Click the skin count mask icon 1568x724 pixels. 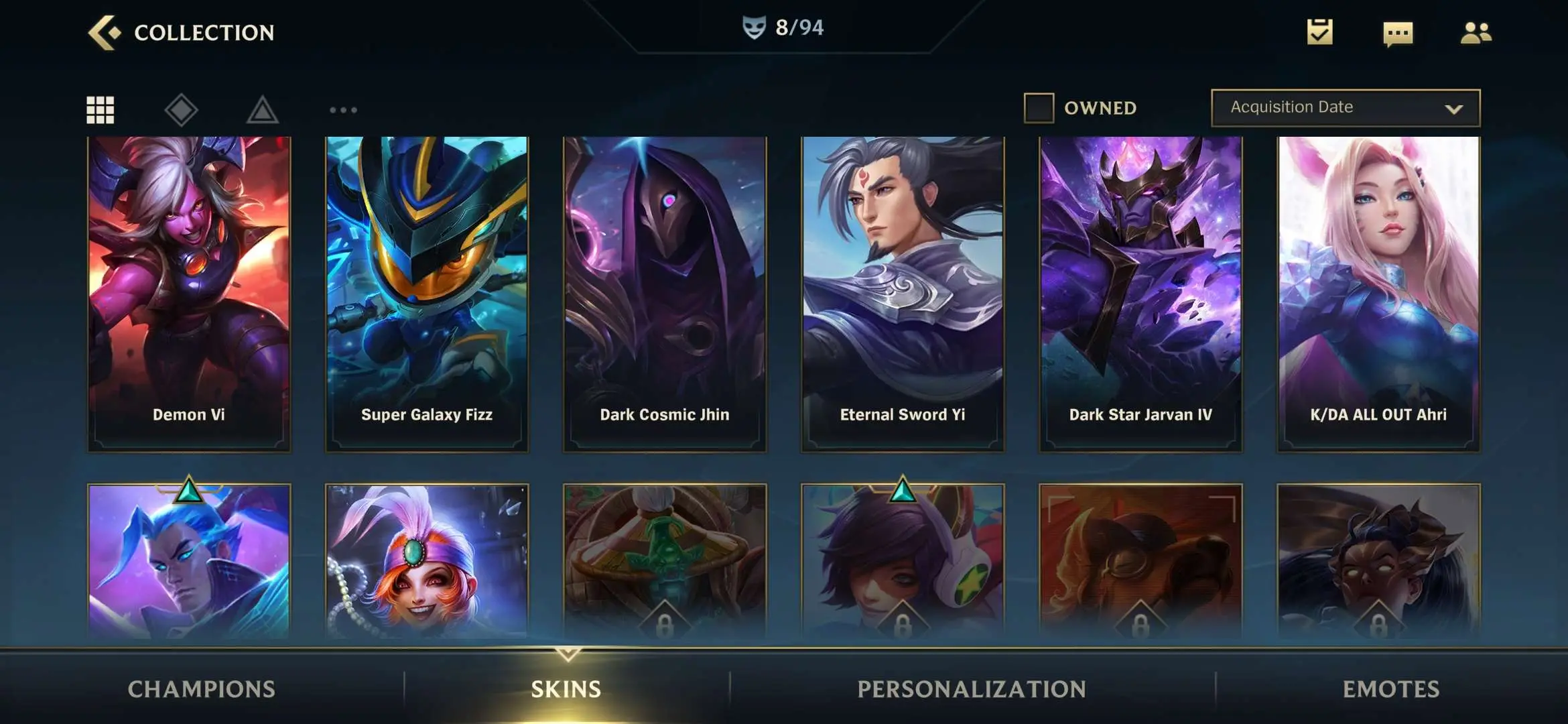754,27
